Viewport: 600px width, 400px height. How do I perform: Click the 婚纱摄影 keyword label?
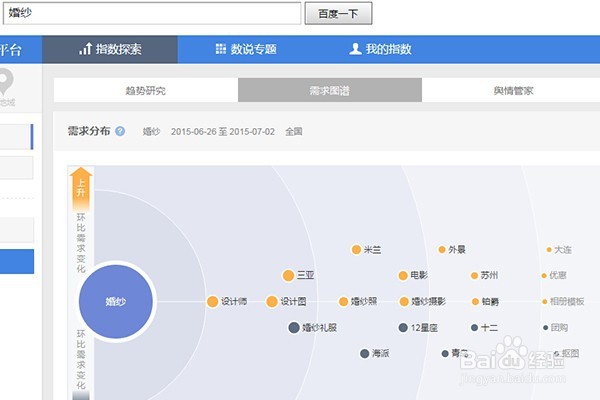click(429, 302)
